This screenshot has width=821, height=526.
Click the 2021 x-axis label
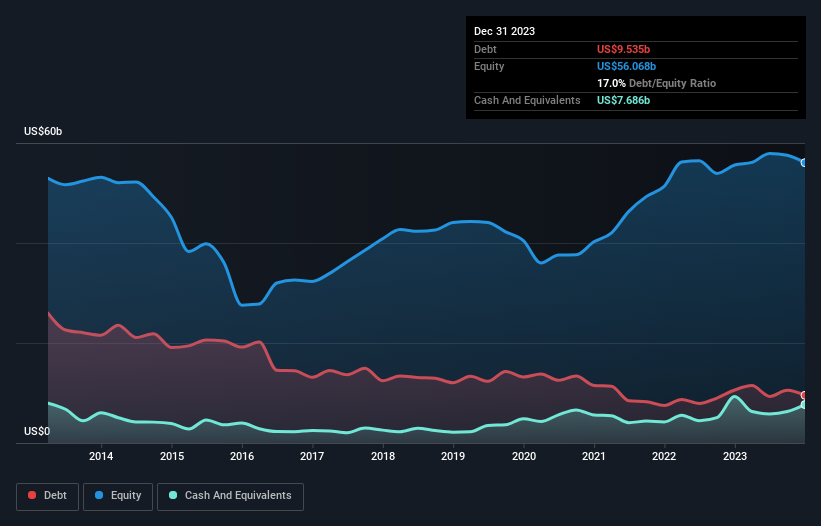[594, 456]
